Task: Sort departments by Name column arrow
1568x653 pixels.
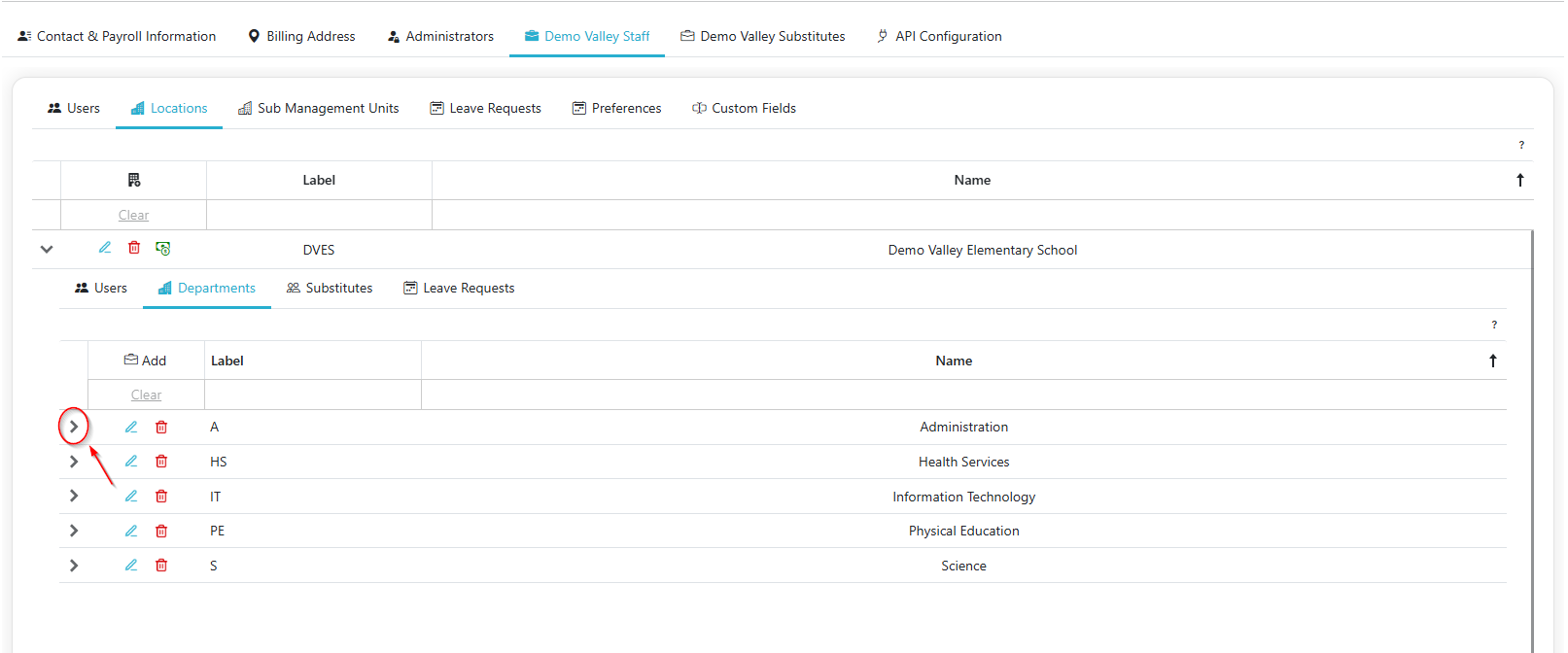Action: pyautogui.click(x=1493, y=361)
